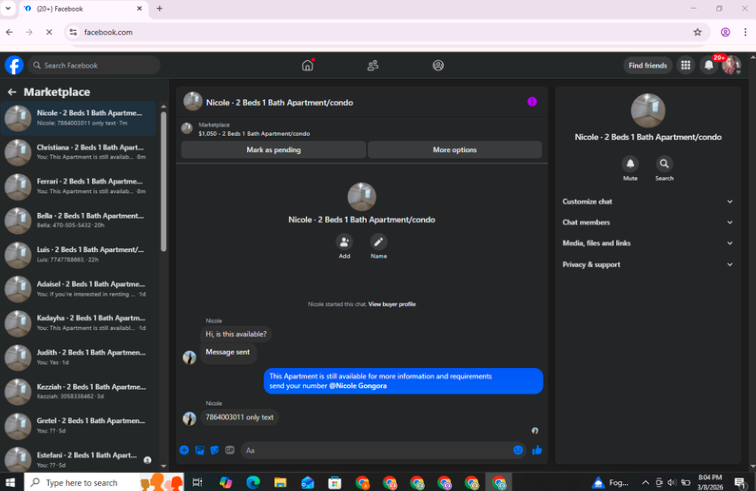Open Adaisel conversation
Image resolution: width=756 pixels, height=491 pixels.
pos(79,289)
